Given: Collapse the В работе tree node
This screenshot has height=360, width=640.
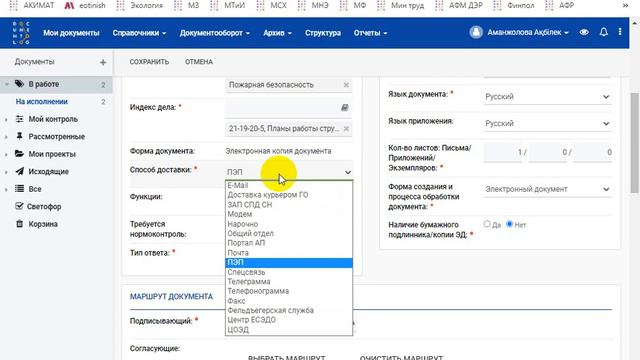Looking at the screenshot, I should [x=7, y=84].
